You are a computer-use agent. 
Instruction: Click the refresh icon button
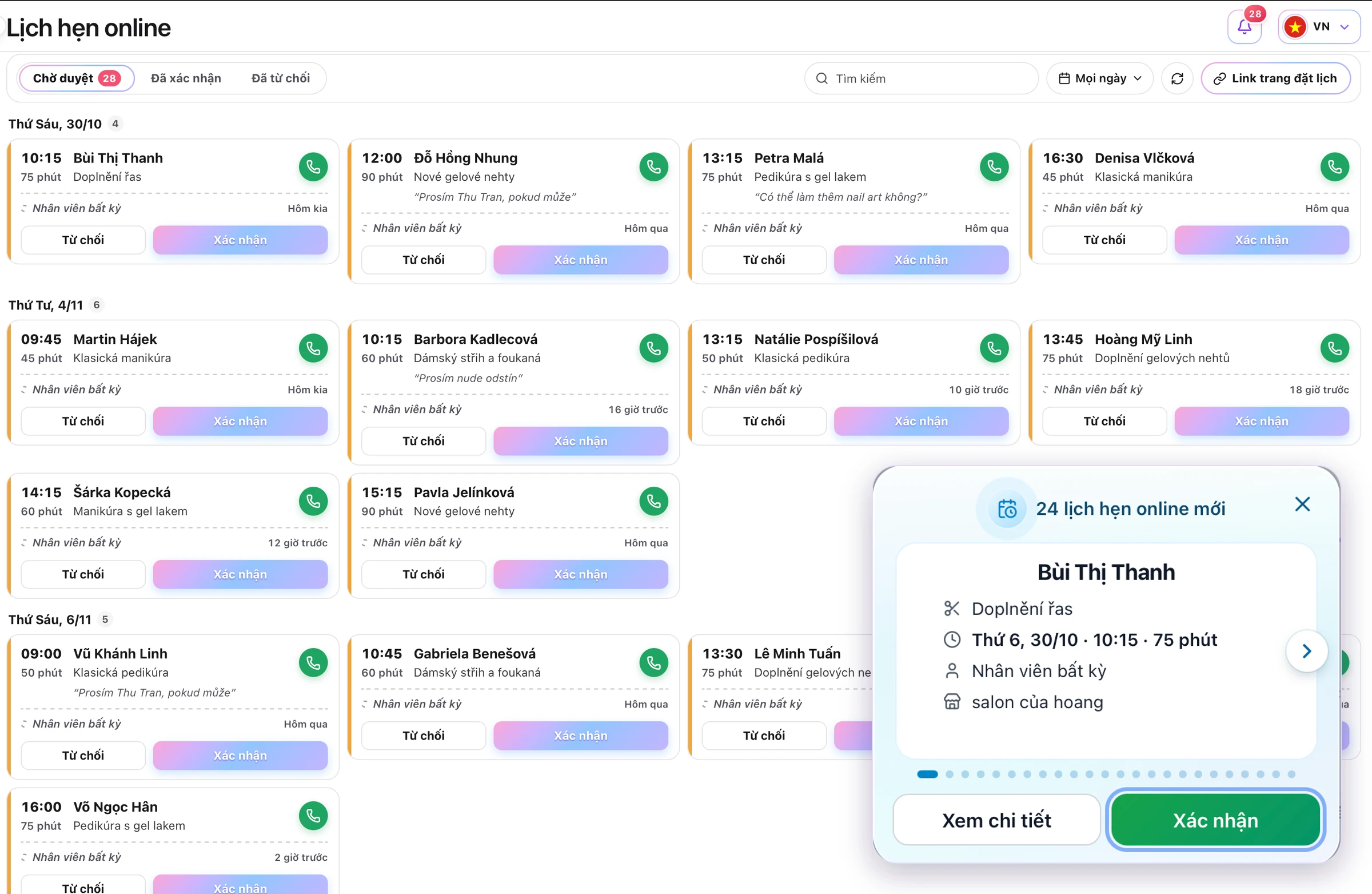click(1177, 78)
